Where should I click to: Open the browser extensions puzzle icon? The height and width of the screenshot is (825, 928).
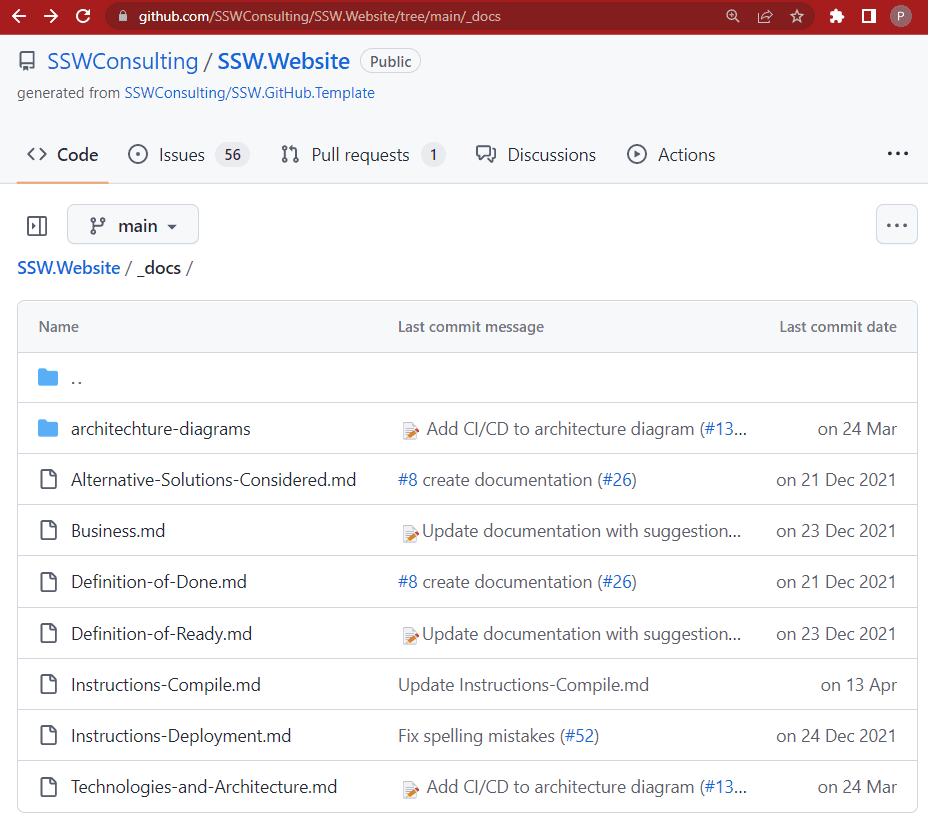(x=837, y=16)
